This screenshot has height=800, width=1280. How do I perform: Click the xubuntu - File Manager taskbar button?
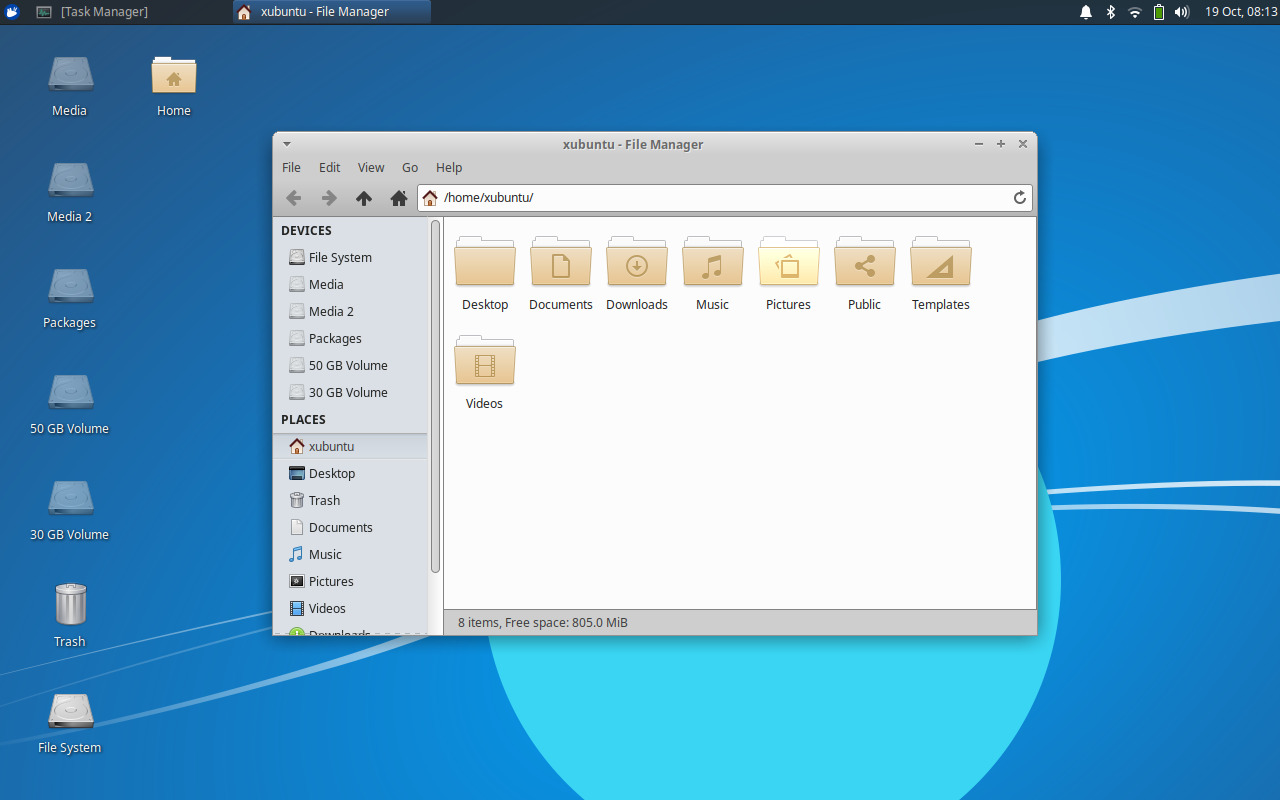pyautogui.click(x=332, y=12)
